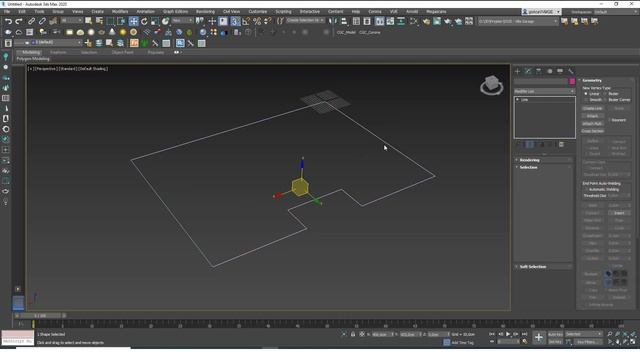Toggle Show End Result in modifier stack
The height and width of the screenshot is (360, 640).
529,144
